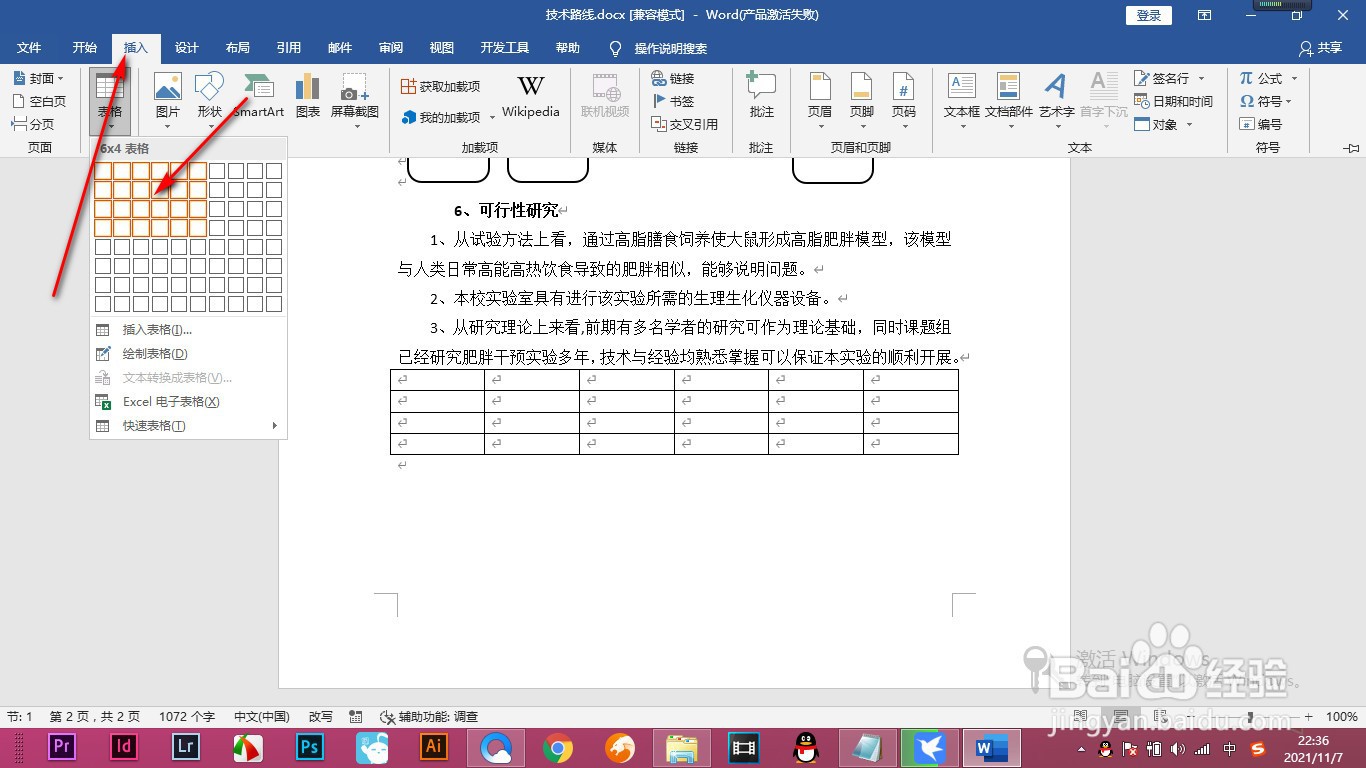The height and width of the screenshot is (768, 1366).
Task: Click the zoom in plus button
Action: pos(1309,717)
